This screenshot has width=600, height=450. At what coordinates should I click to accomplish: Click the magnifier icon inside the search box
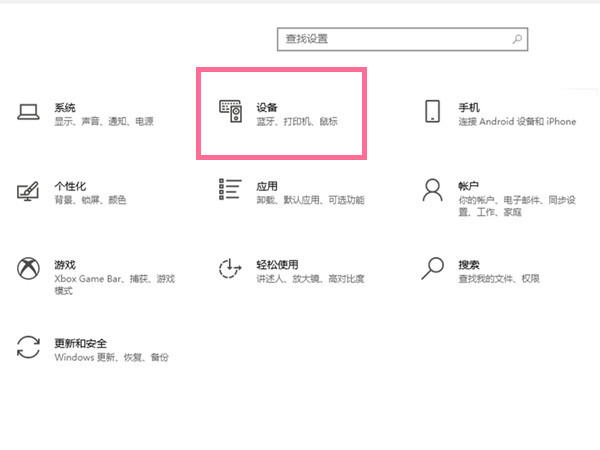pos(517,39)
